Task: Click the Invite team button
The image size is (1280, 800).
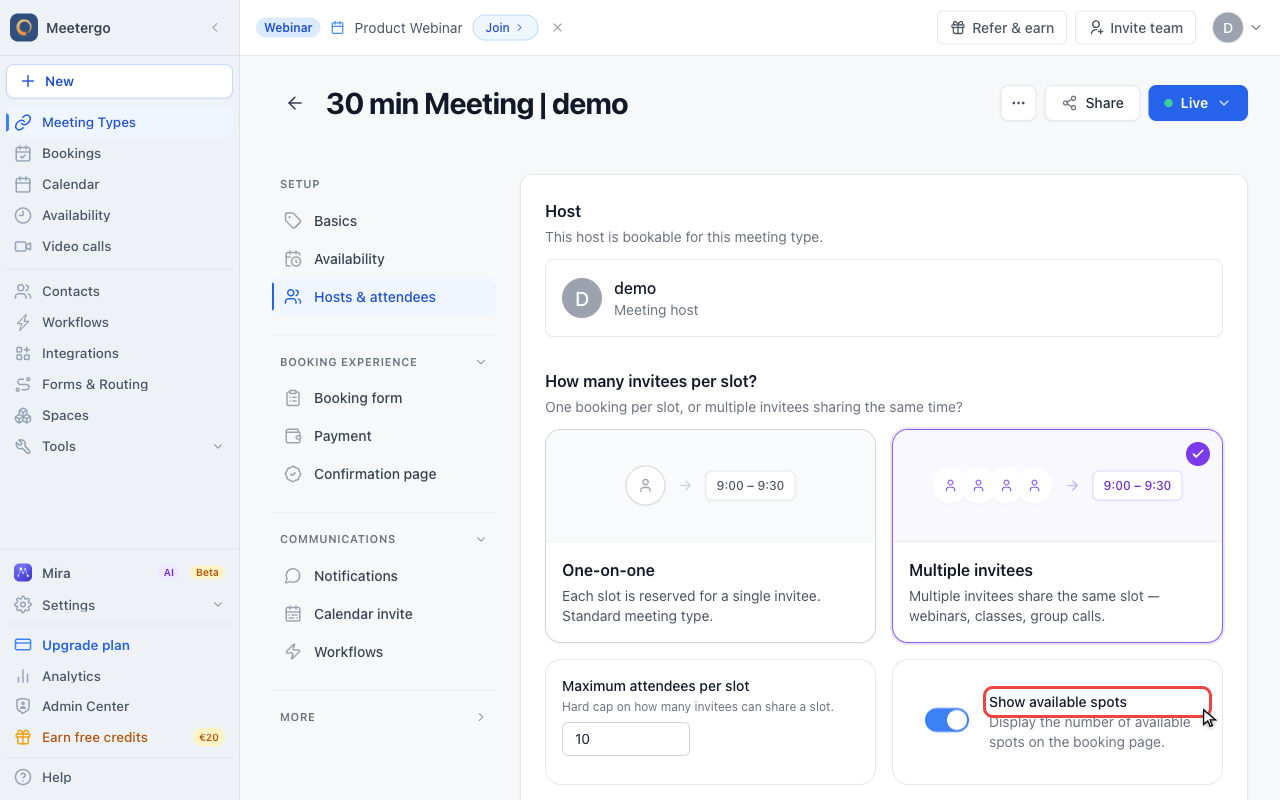Action: coord(1136,28)
